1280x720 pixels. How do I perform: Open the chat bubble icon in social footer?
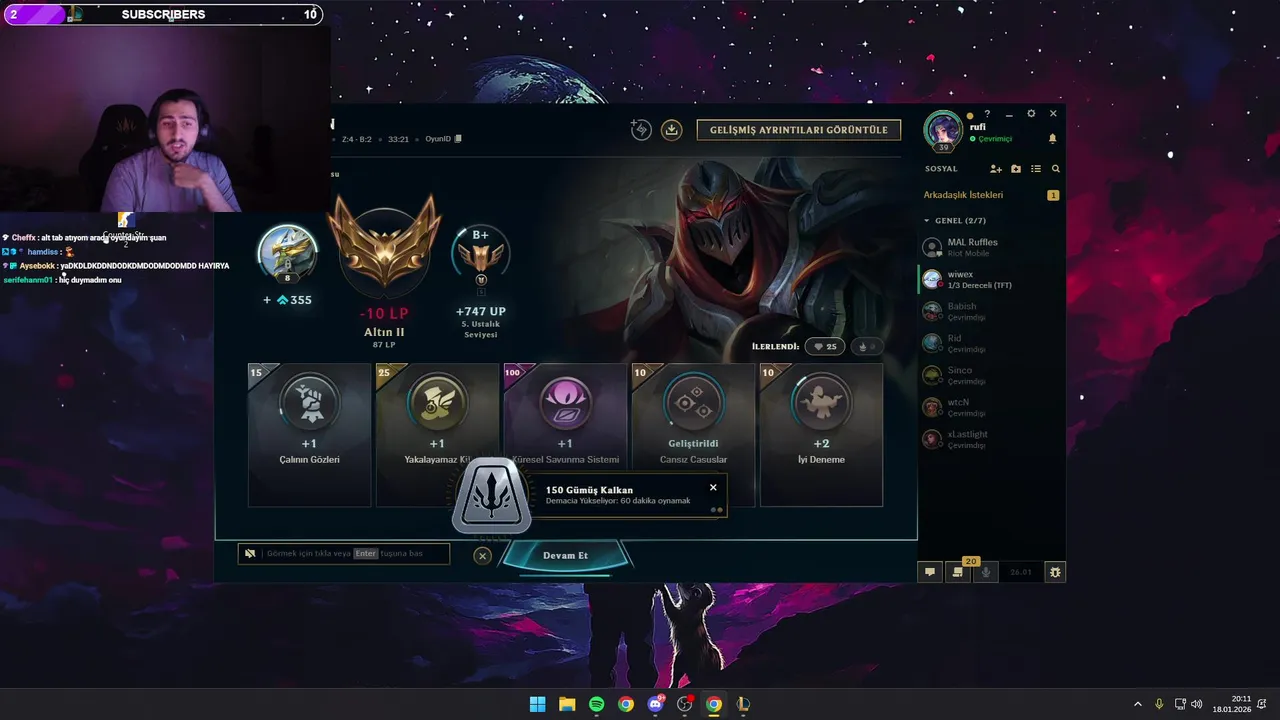930,572
